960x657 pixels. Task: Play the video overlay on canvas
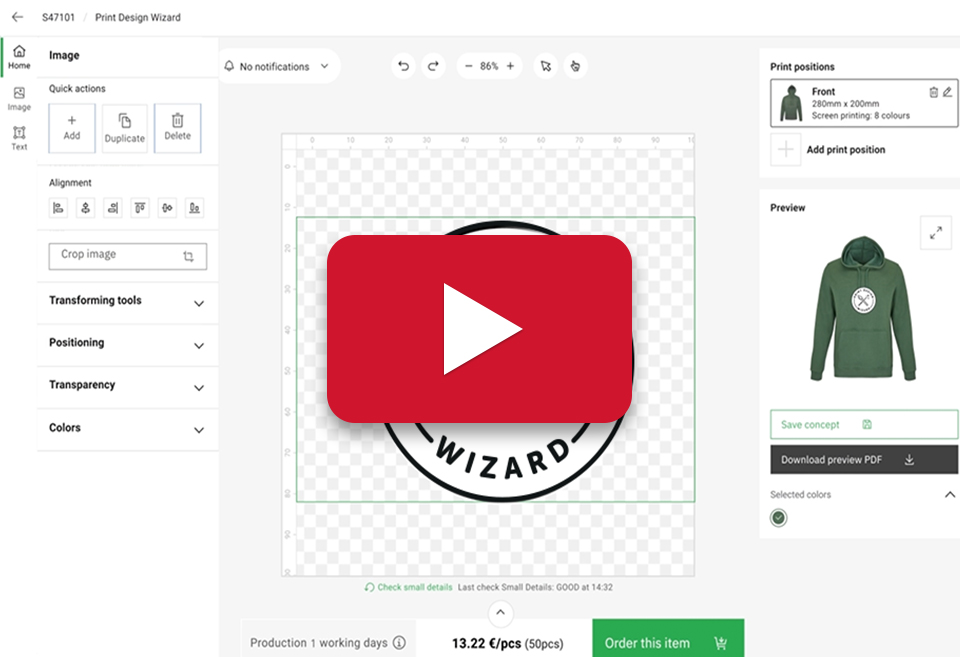(x=479, y=329)
